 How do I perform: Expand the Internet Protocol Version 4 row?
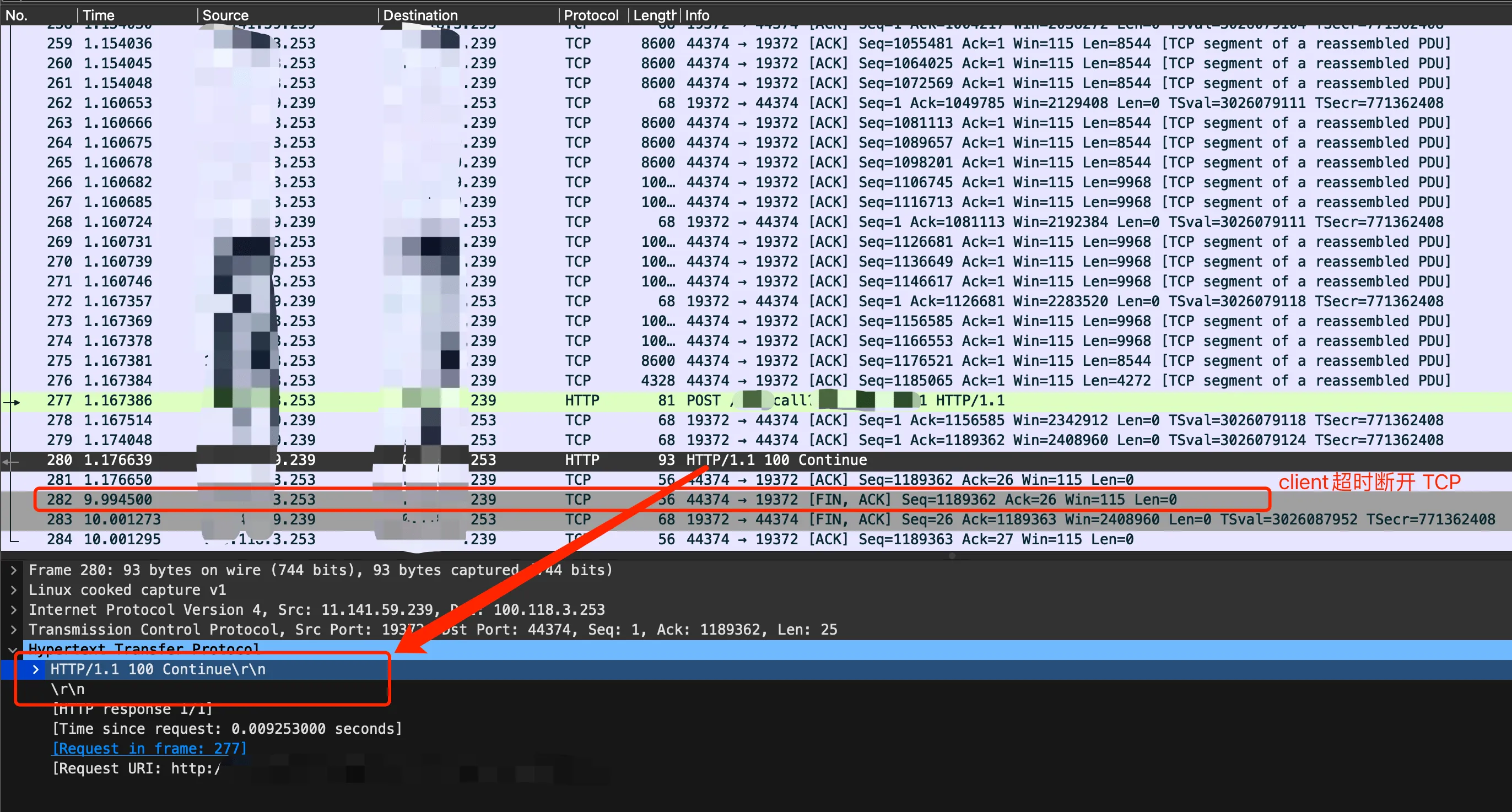point(13,610)
